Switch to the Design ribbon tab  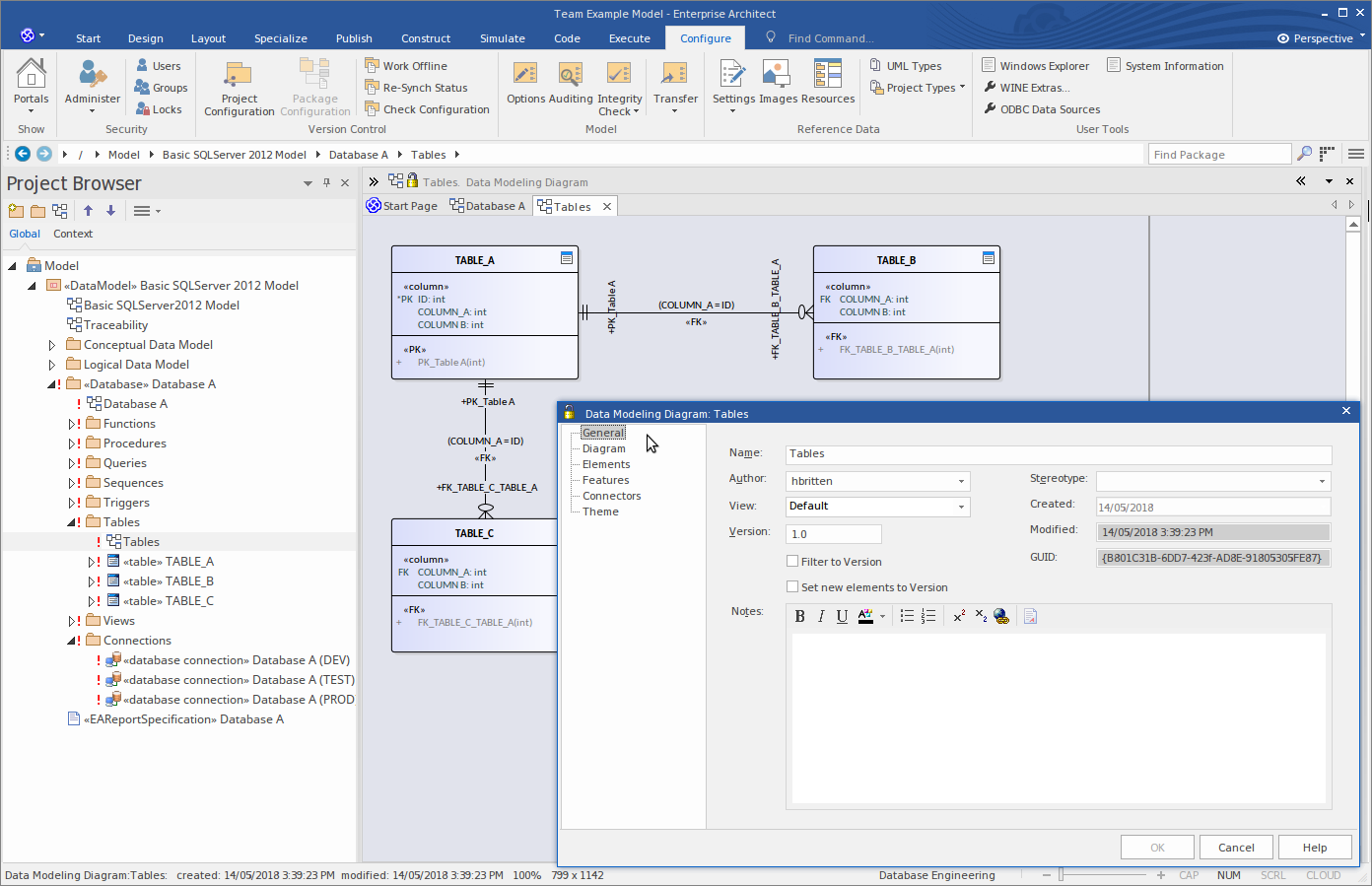coord(145,38)
